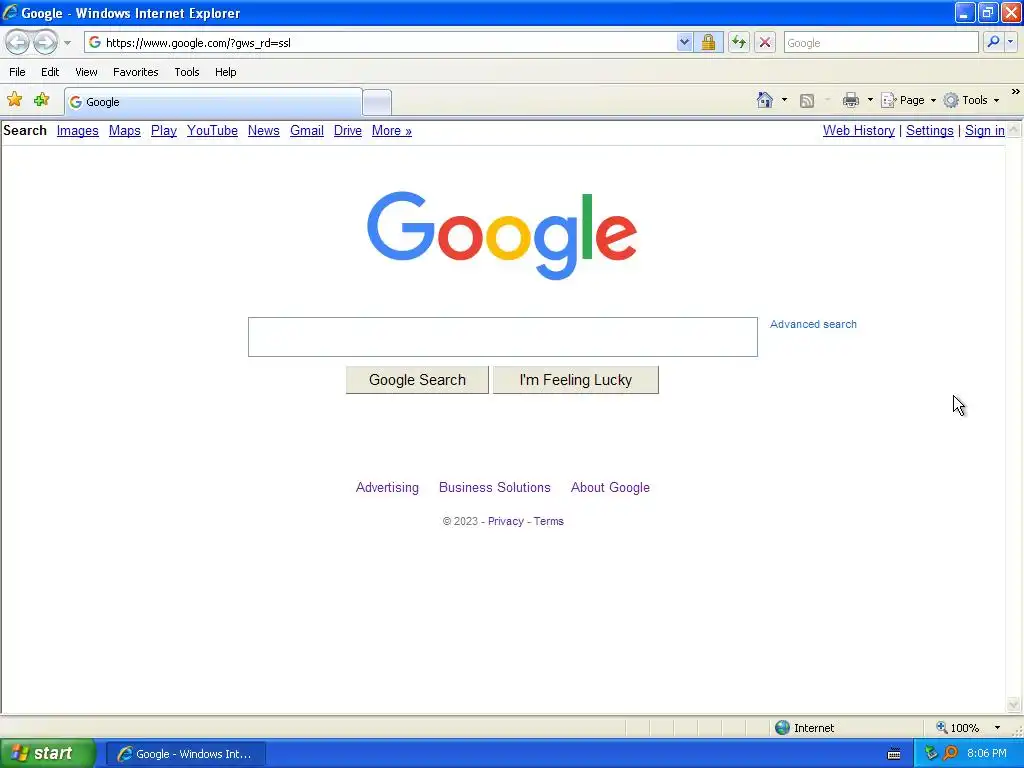
Task: Open the Tools gear command bar menu
Action: point(972,100)
